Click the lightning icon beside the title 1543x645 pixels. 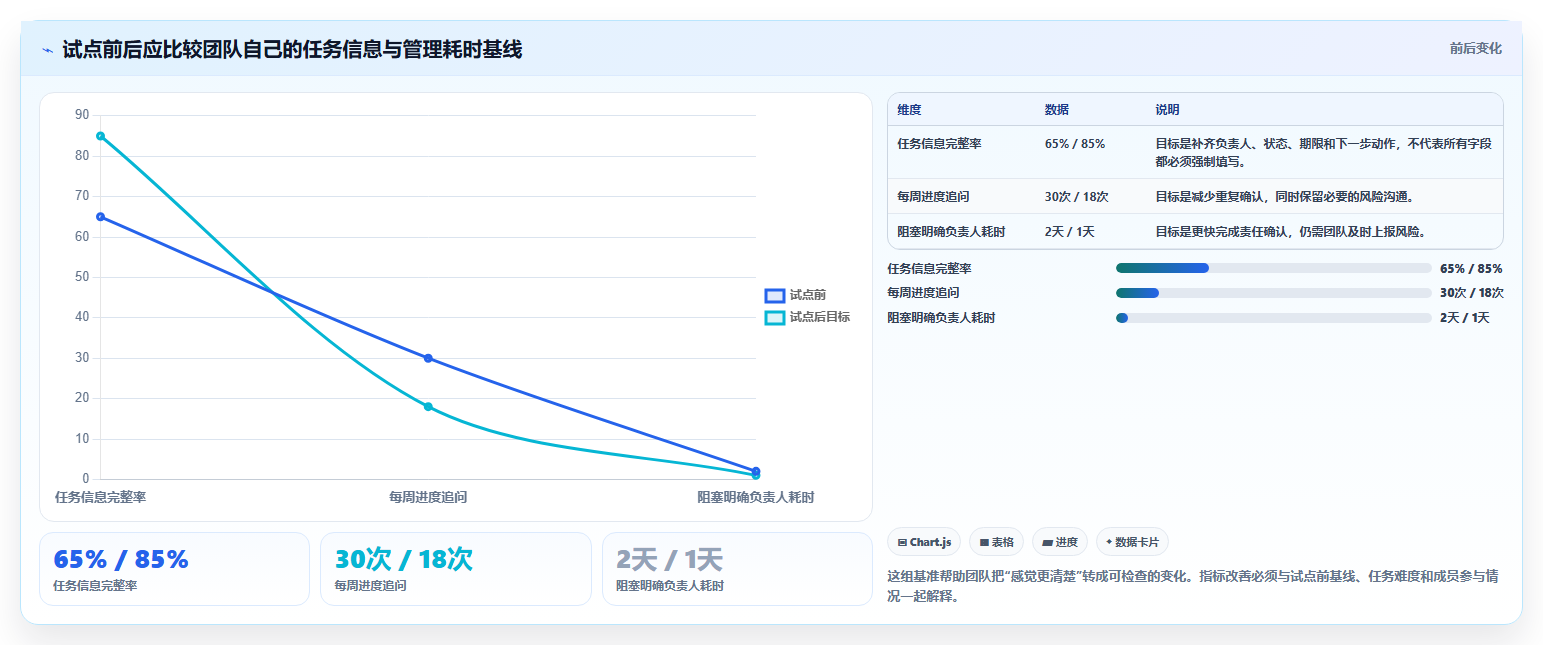[x=47, y=50]
